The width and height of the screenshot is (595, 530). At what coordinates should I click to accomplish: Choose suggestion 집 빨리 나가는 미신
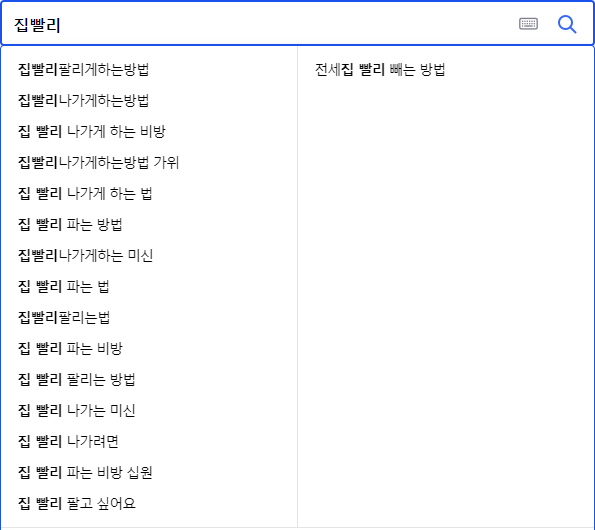(77, 410)
